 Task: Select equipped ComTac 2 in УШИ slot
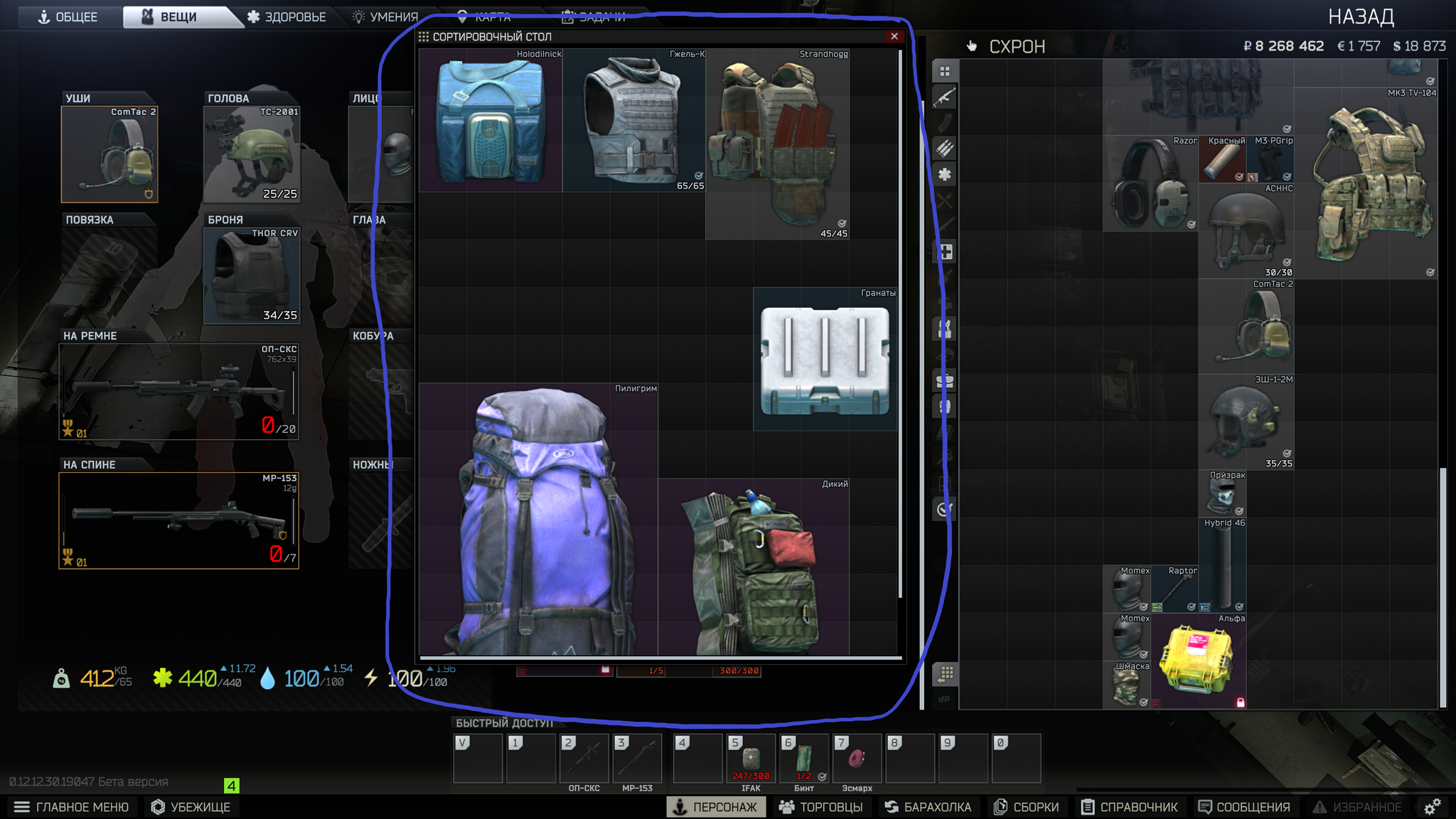[x=109, y=154]
